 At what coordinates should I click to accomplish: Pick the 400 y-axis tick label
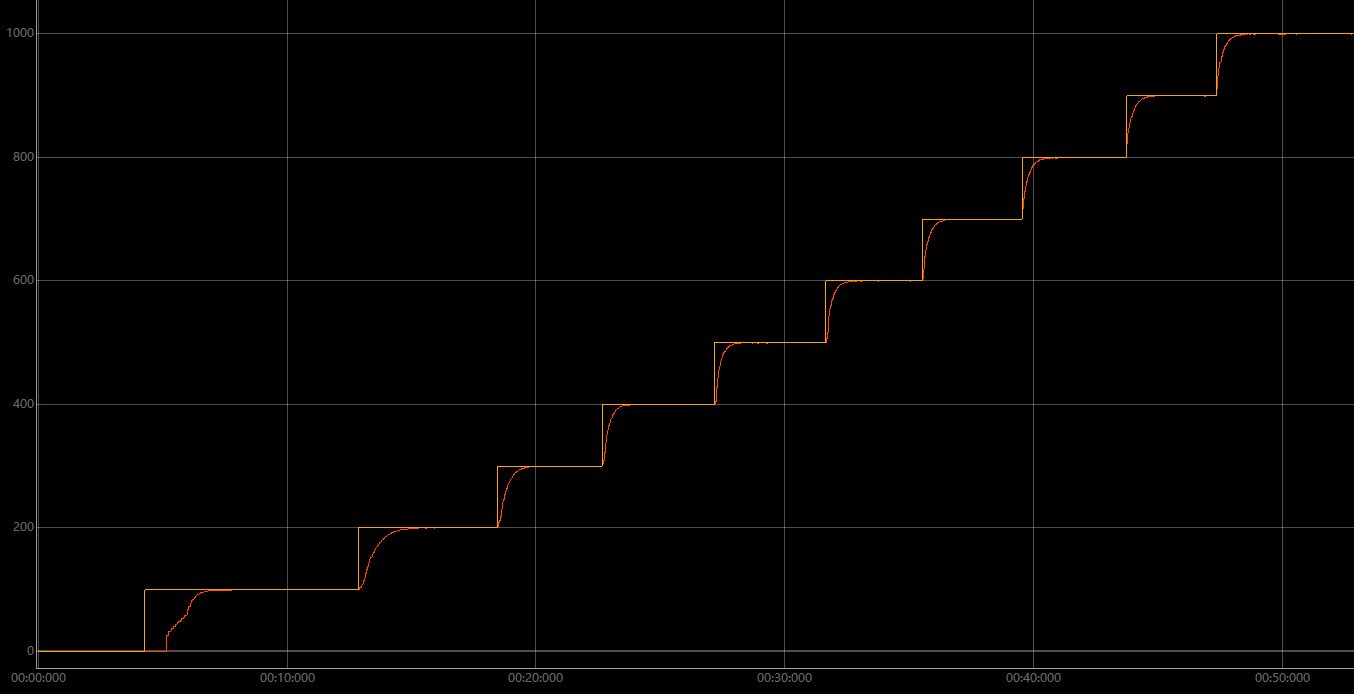[22, 404]
